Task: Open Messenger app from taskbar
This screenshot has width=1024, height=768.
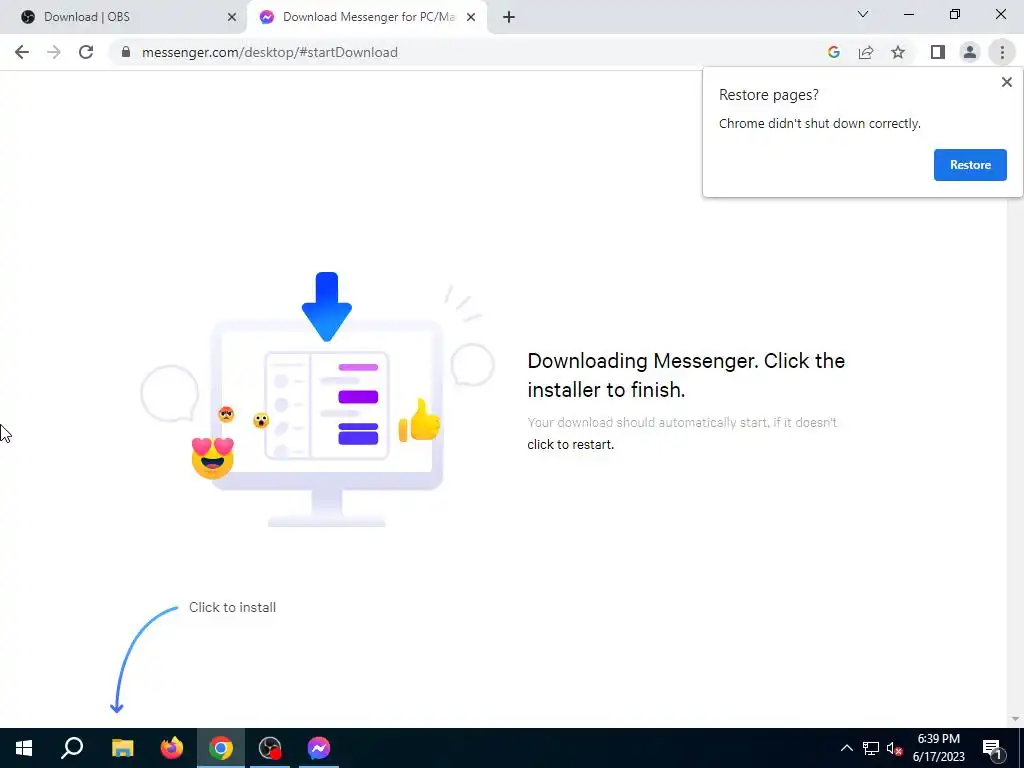Action: 319,748
